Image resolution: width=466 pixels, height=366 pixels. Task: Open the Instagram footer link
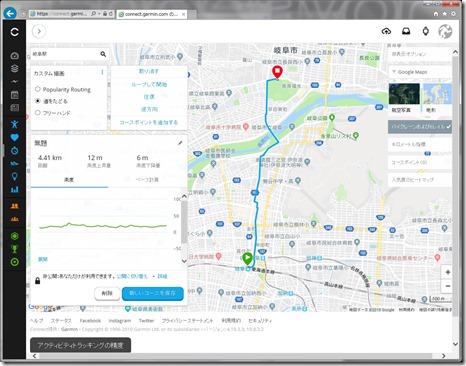120,321
